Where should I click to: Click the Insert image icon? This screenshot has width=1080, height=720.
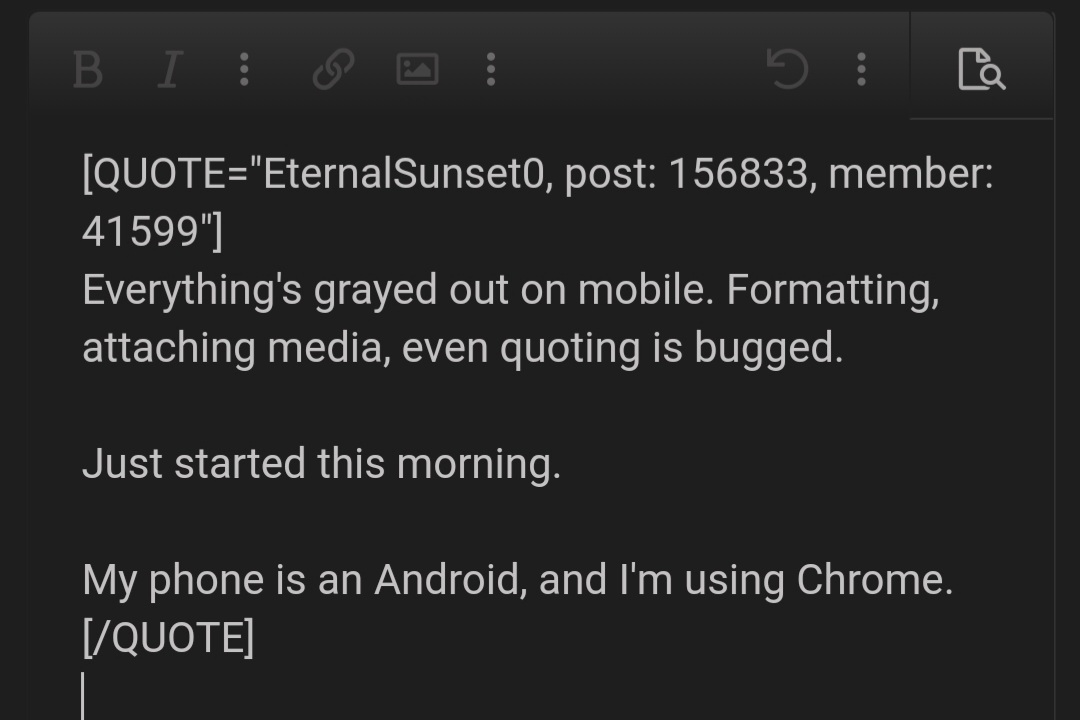point(418,69)
